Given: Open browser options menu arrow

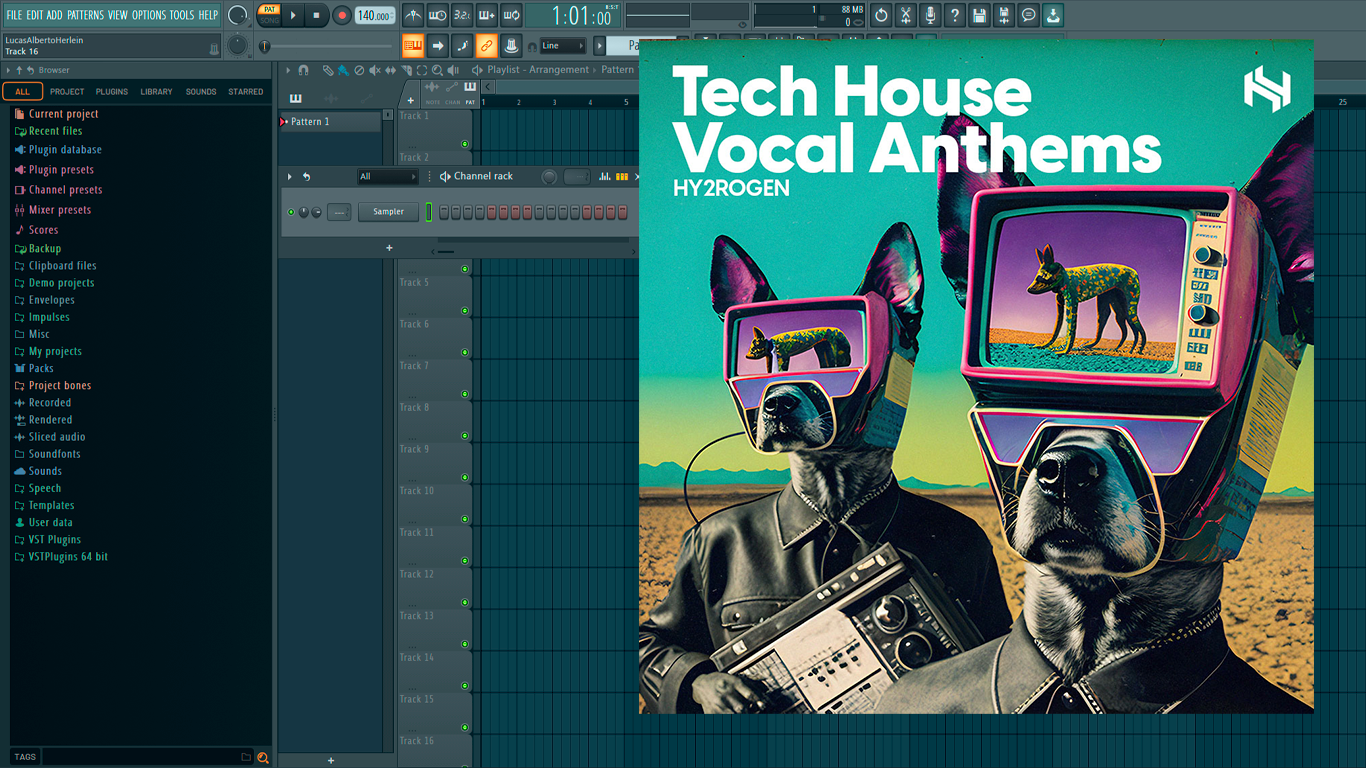Looking at the screenshot, I should pyautogui.click(x=8, y=70).
